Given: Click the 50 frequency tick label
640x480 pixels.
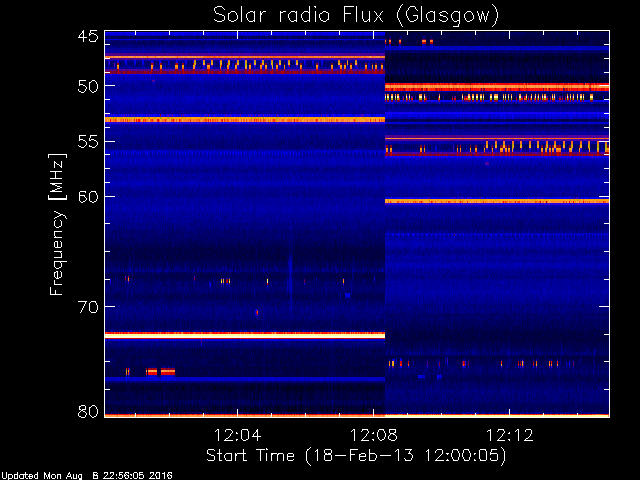Looking at the screenshot, I should click(88, 86).
